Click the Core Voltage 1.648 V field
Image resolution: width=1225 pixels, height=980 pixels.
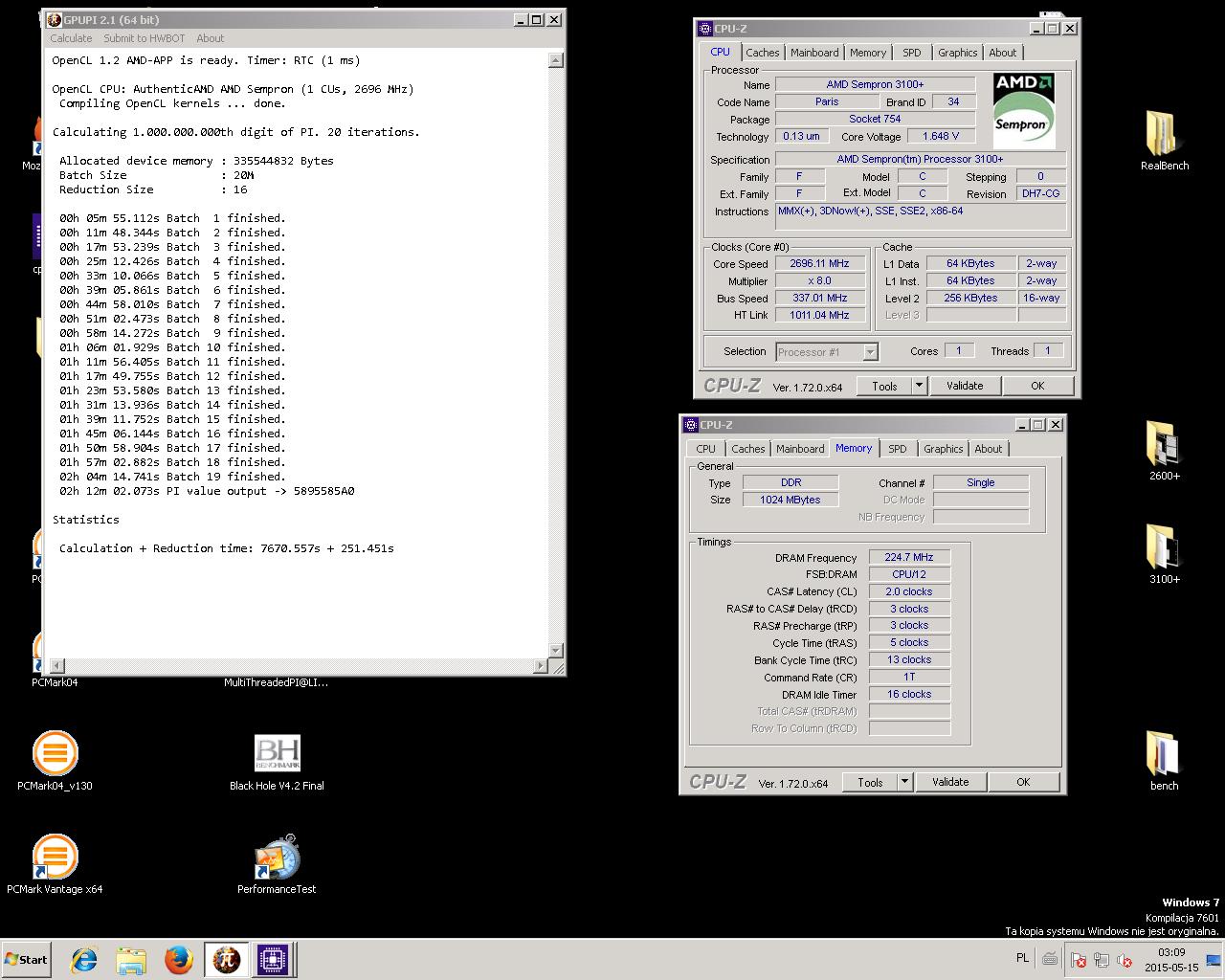click(x=940, y=136)
